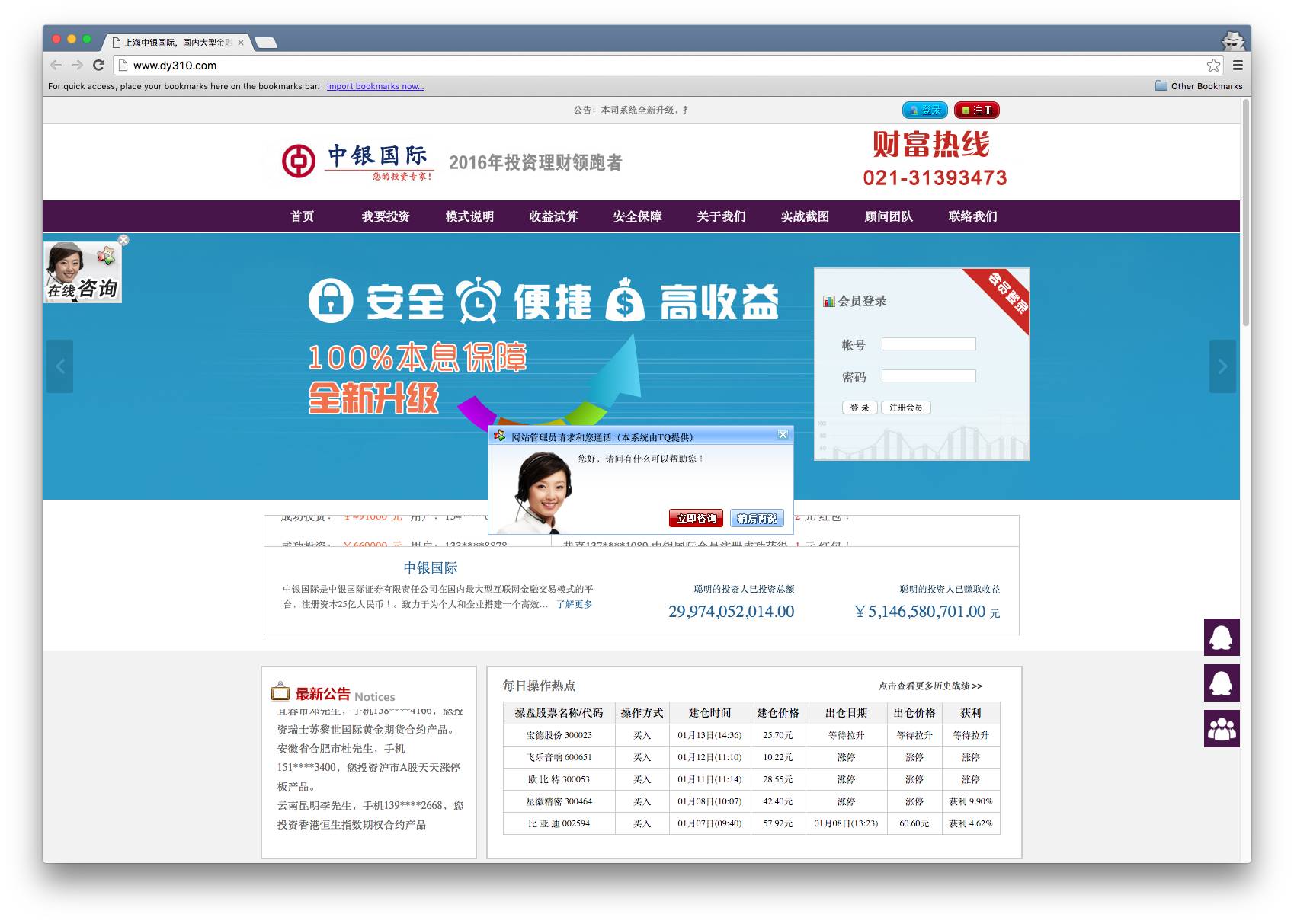Focus the 密码 input field

(928, 376)
